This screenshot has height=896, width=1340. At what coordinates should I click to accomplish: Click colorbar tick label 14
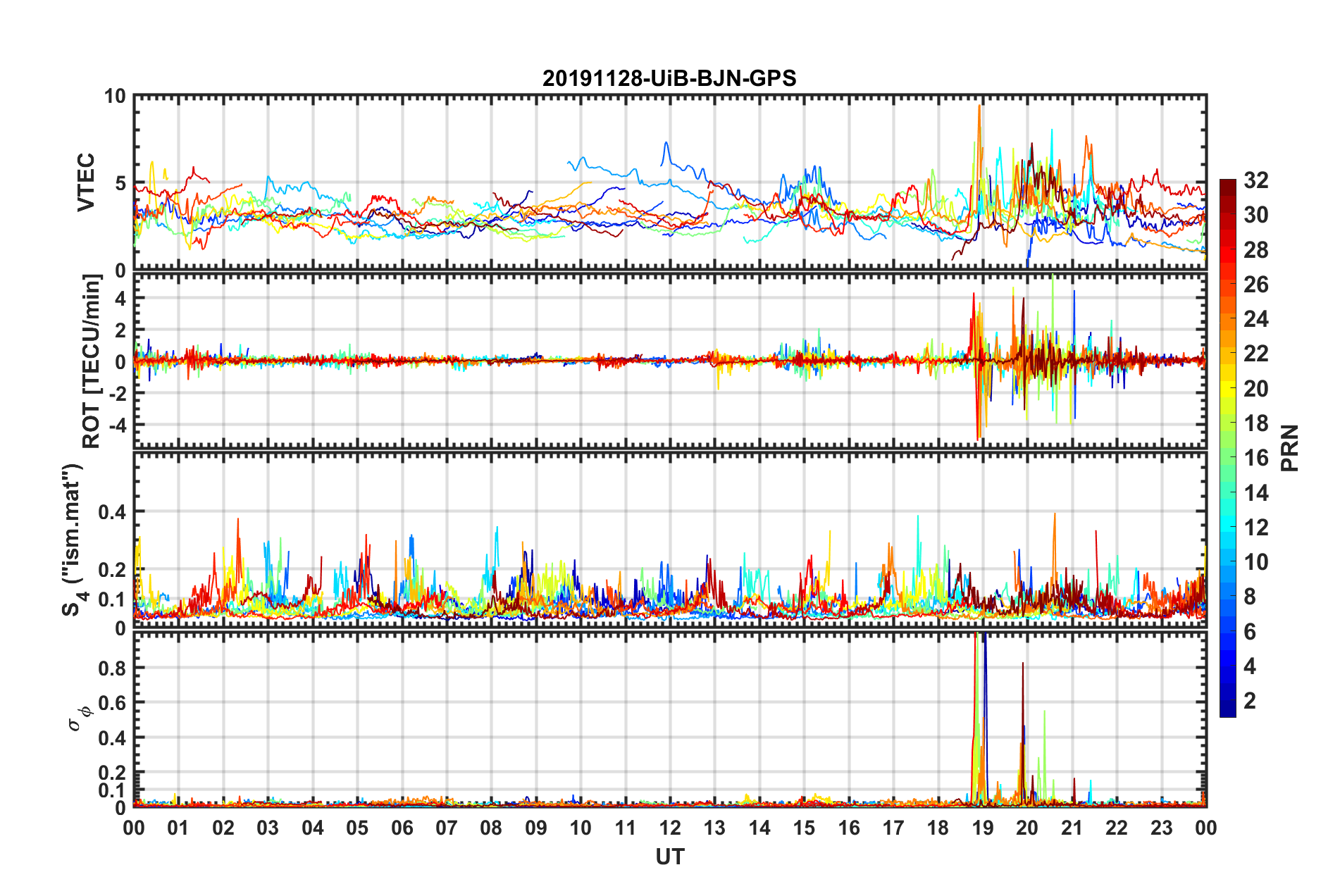click(1255, 493)
